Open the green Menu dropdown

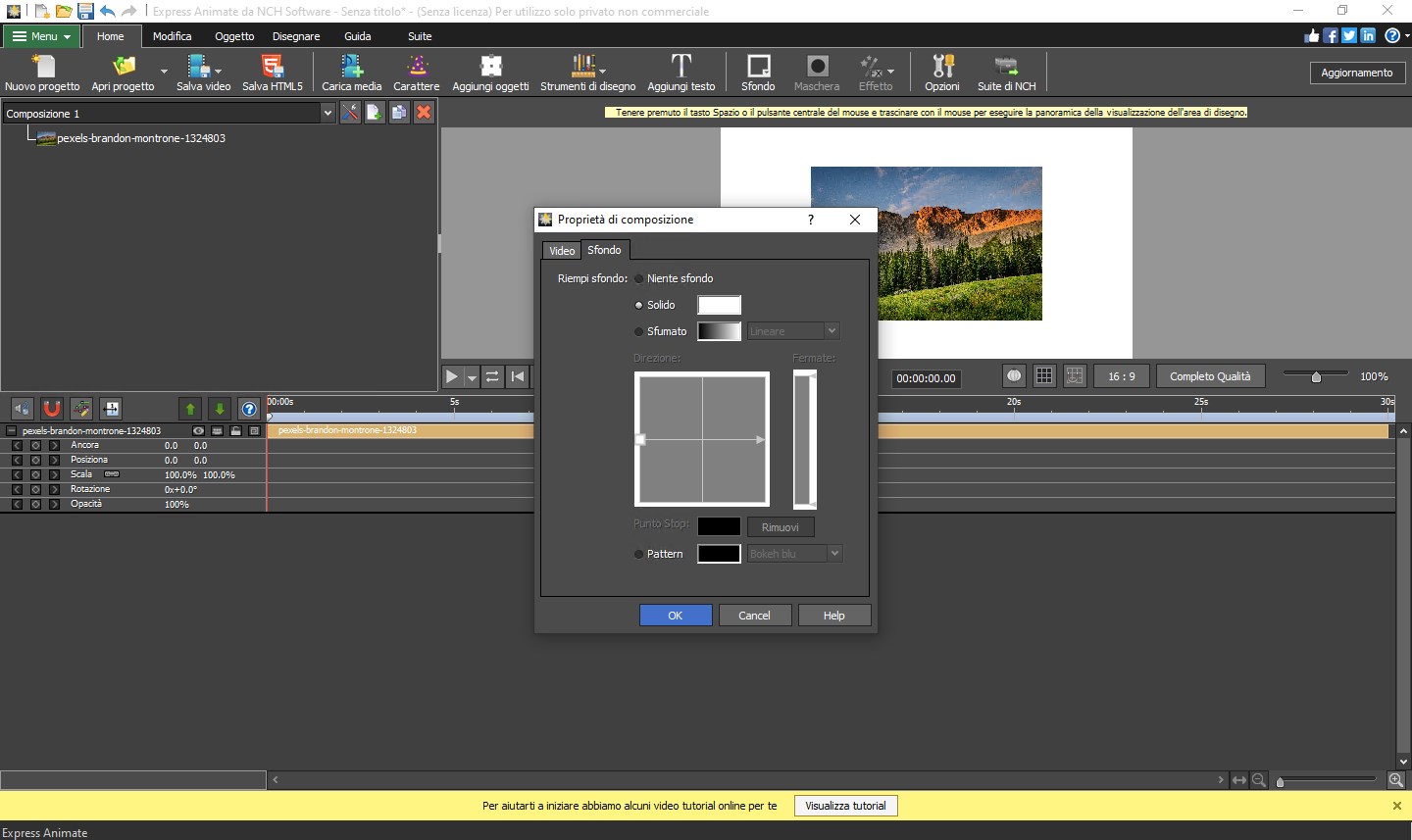pos(41,36)
